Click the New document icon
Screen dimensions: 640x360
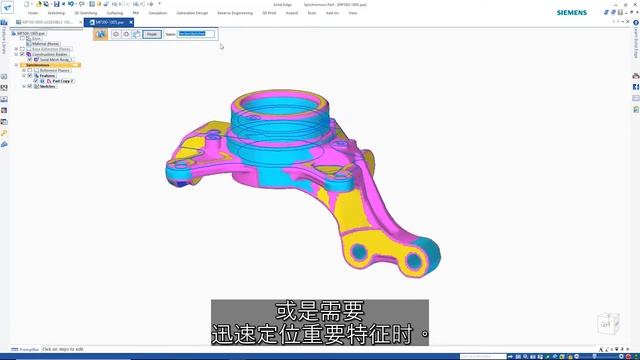pos(27,4)
